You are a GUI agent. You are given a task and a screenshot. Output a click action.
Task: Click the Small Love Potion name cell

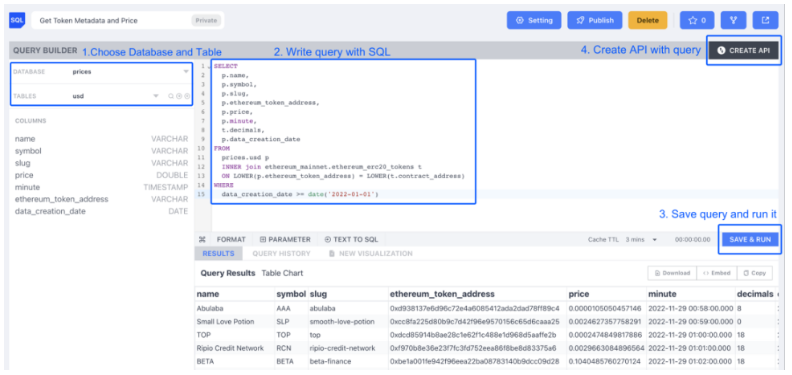point(225,321)
